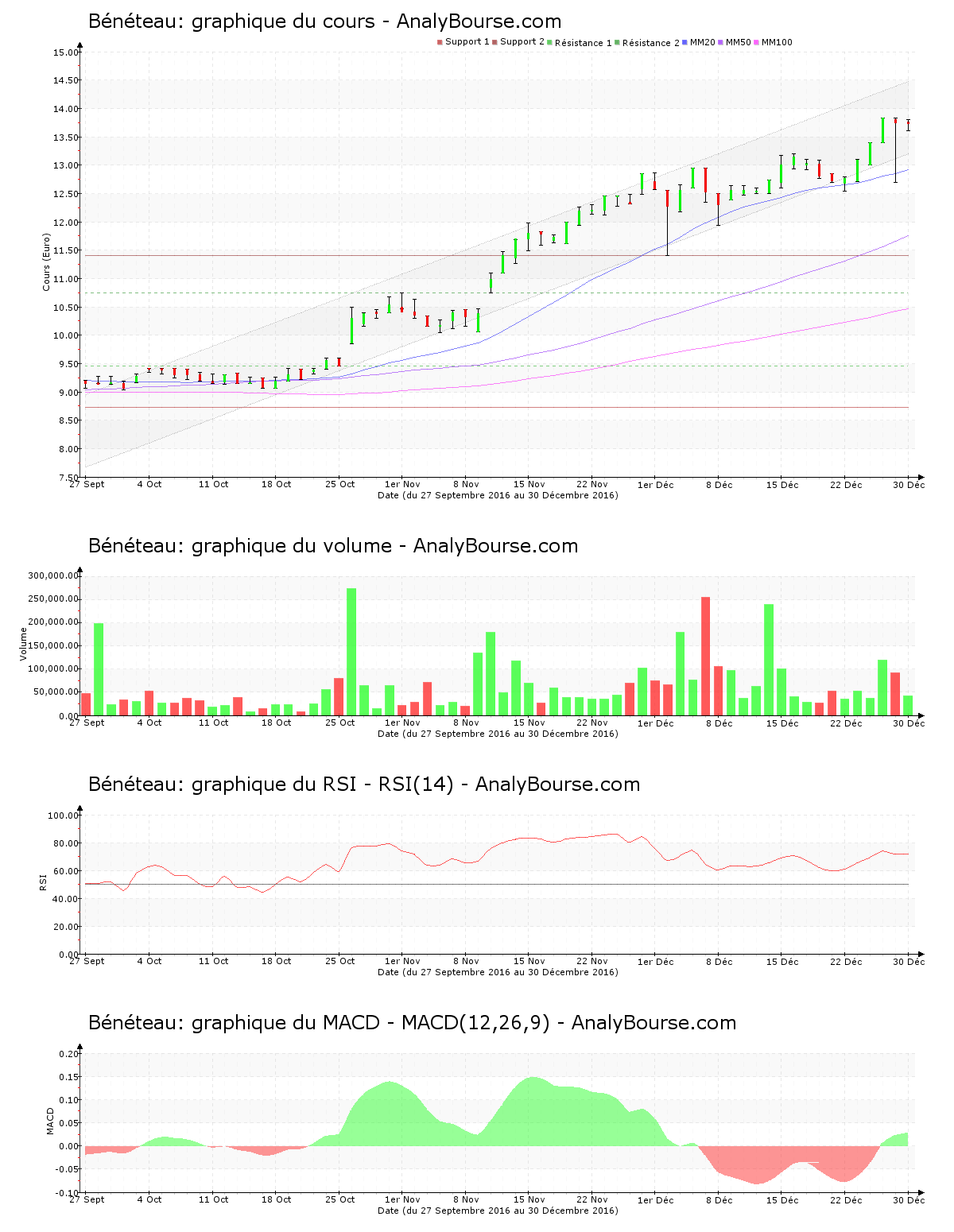Click the long-wick candlestick near 30 Déc
This screenshot has width=954, height=1232.
click(895, 150)
